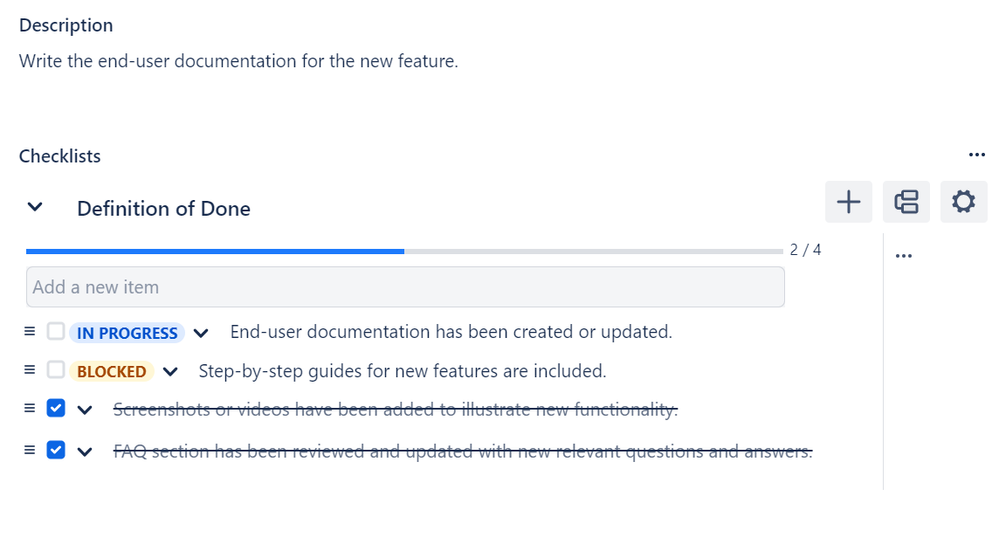
Task: Open status dropdown next to BLOCKED
Action: 170,371
